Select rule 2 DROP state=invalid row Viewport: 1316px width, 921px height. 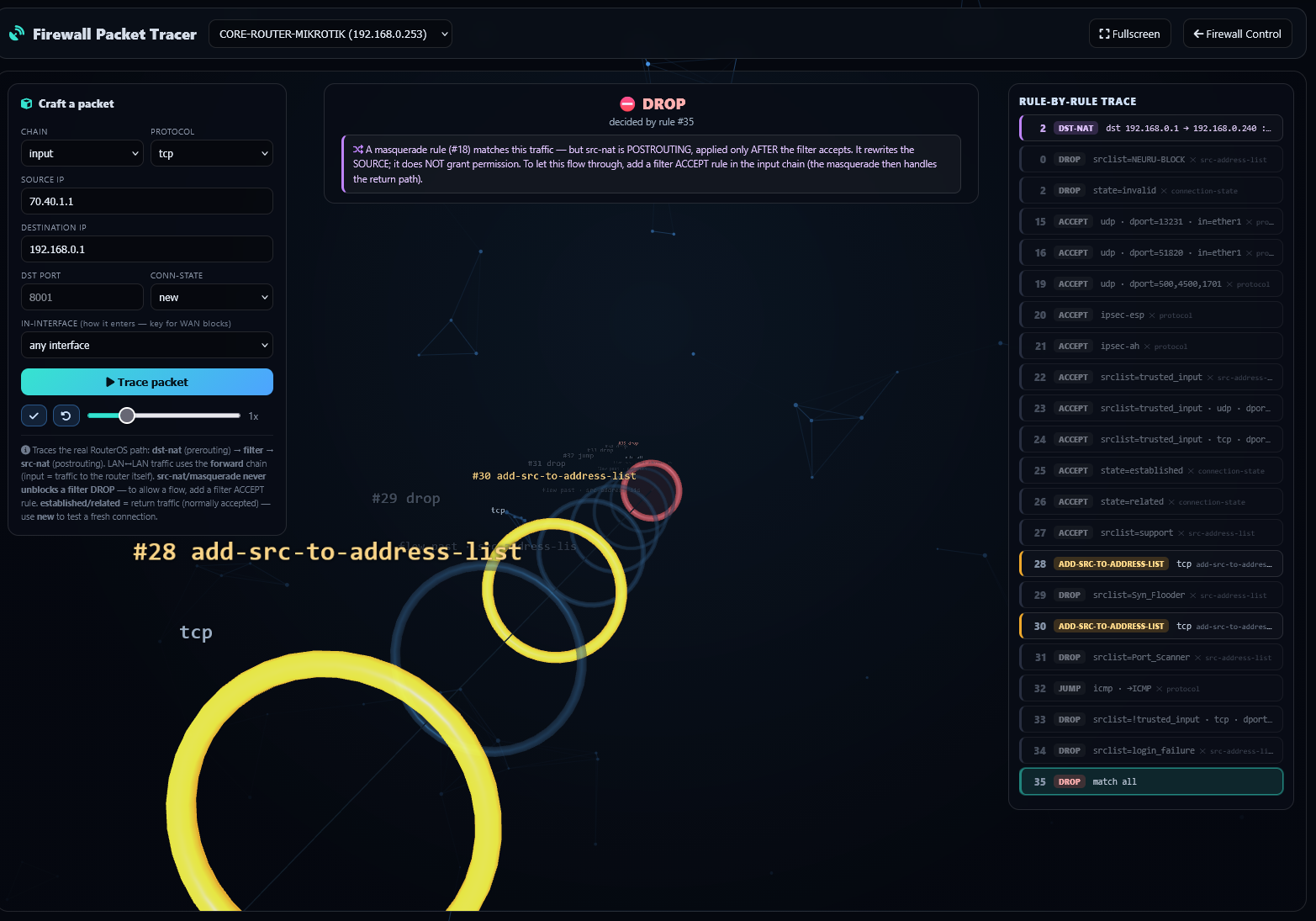click(x=1151, y=190)
